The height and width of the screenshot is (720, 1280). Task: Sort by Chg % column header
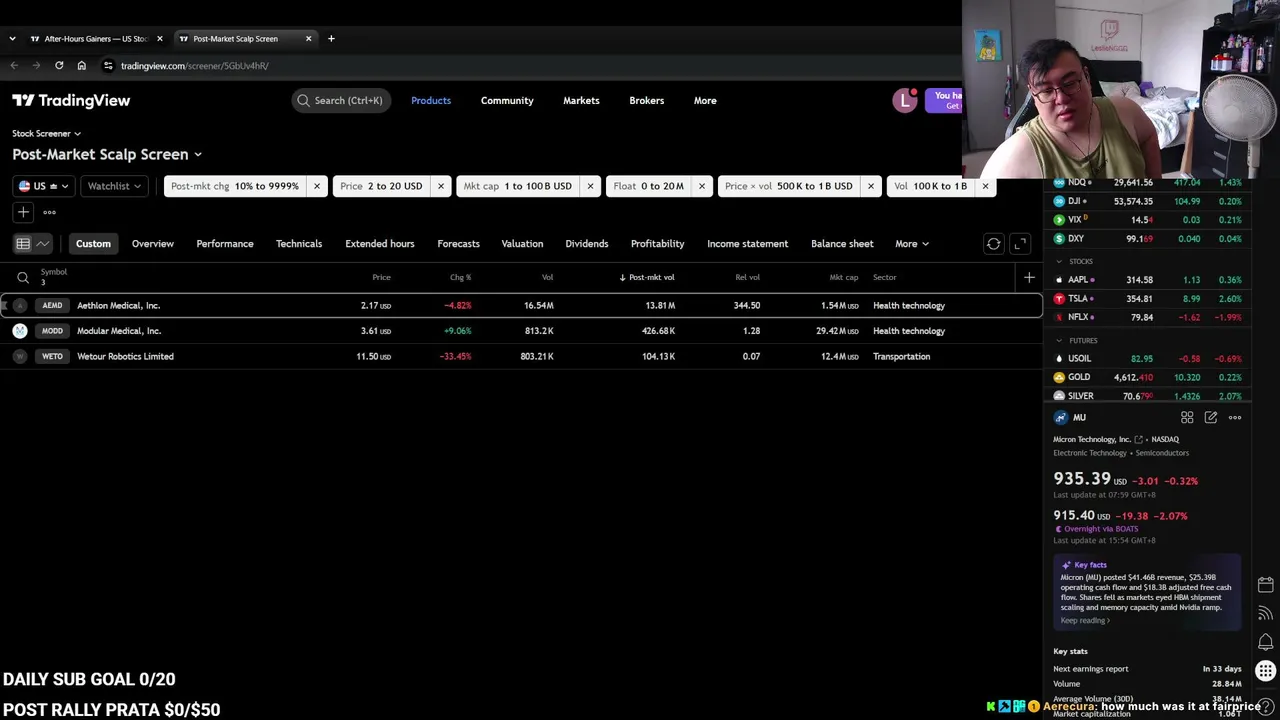click(x=460, y=278)
